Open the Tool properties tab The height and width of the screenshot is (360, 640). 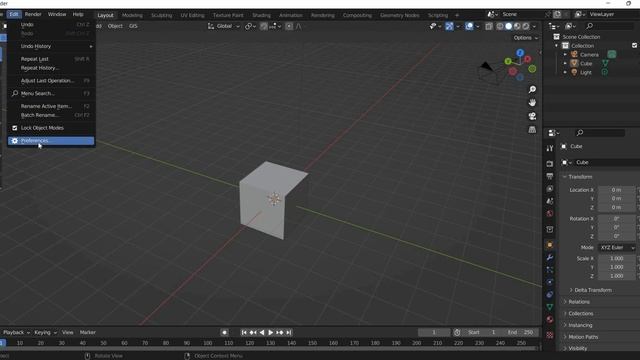pyautogui.click(x=550, y=148)
